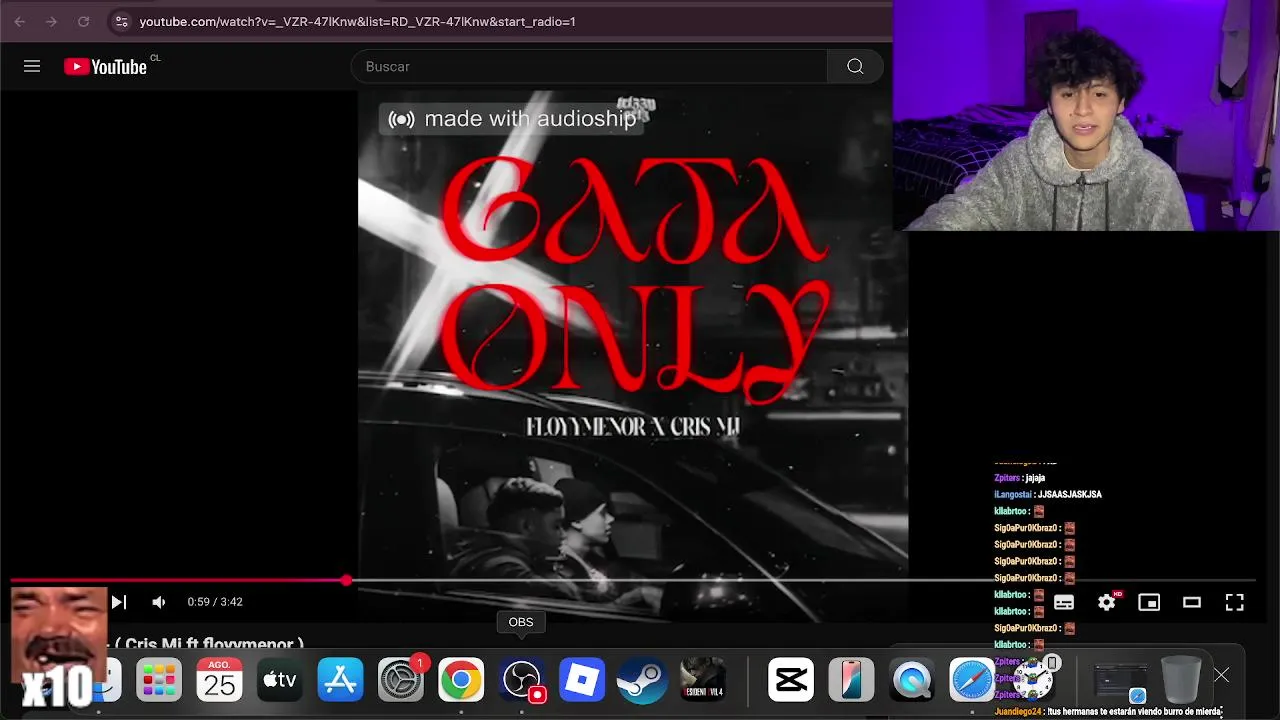Open QuickTime Player from the Dock
1280x720 pixels.
click(912, 681)
